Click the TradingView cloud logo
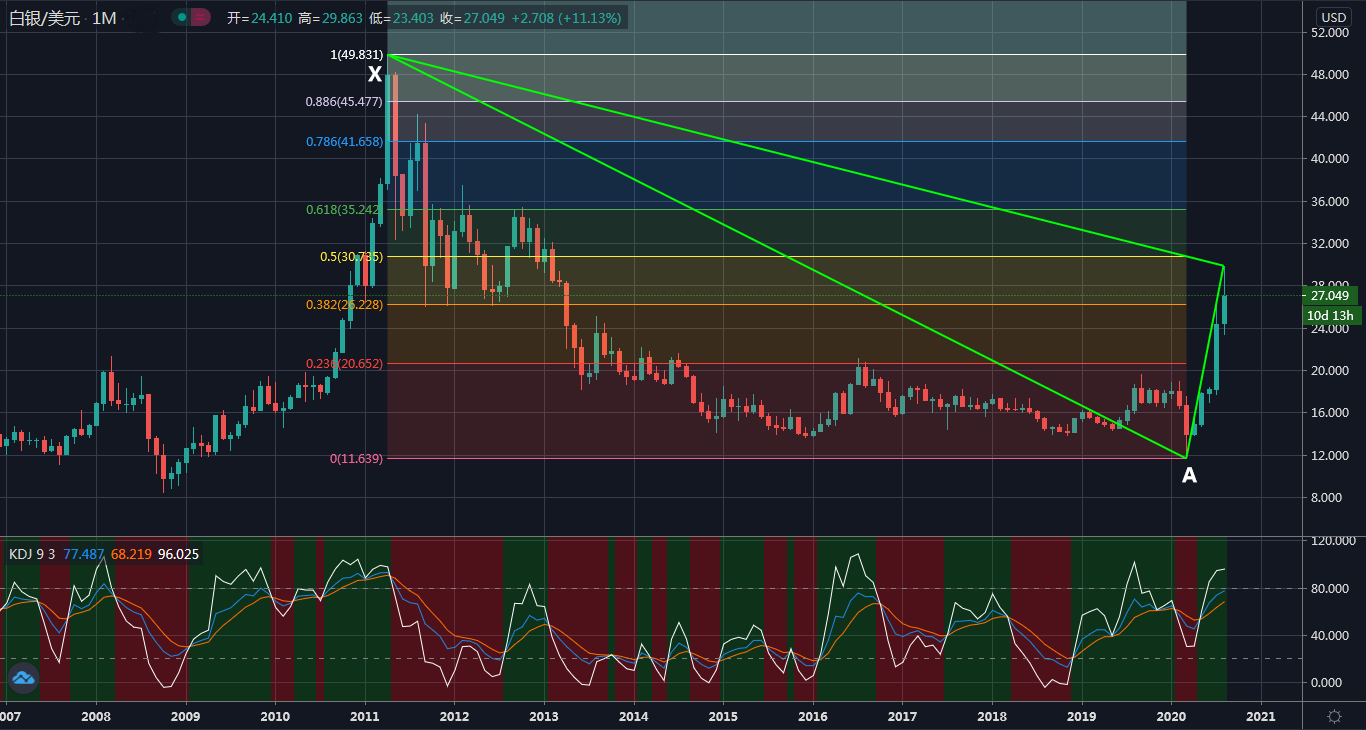The image size is (1366, 730). tap(23, 678)
